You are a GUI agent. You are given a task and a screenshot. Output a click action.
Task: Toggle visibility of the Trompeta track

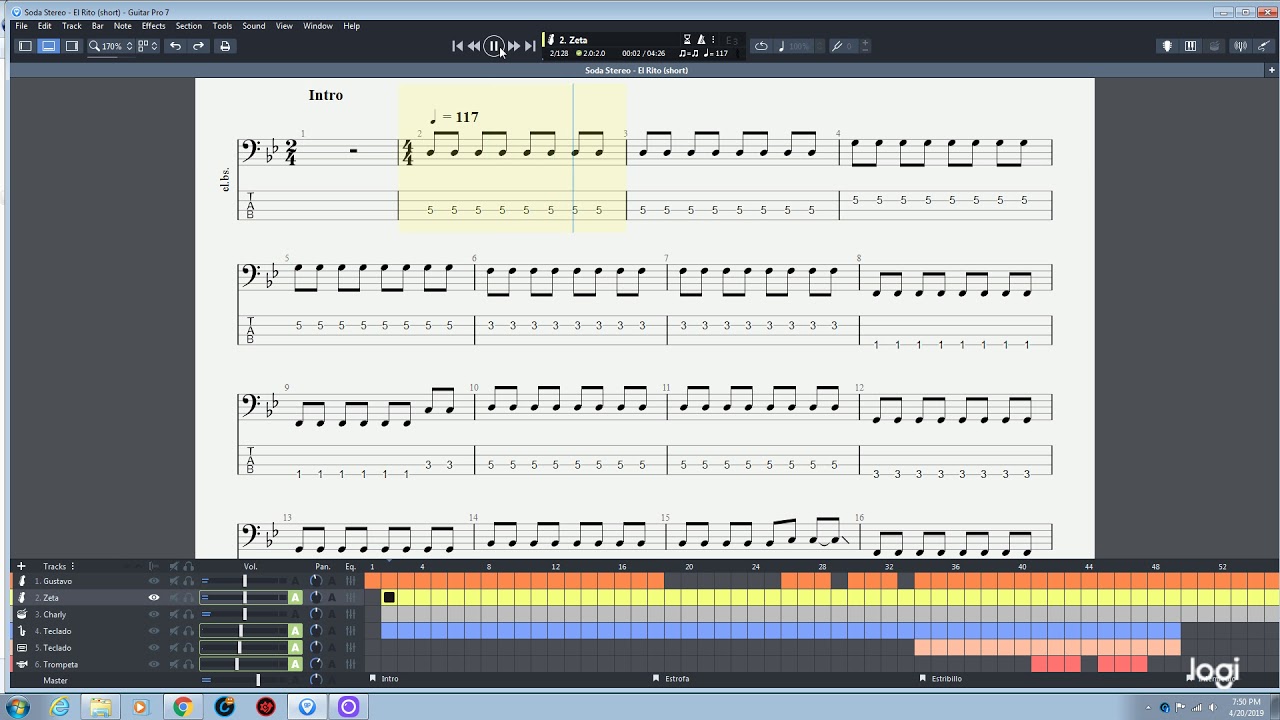coord(154,664)
